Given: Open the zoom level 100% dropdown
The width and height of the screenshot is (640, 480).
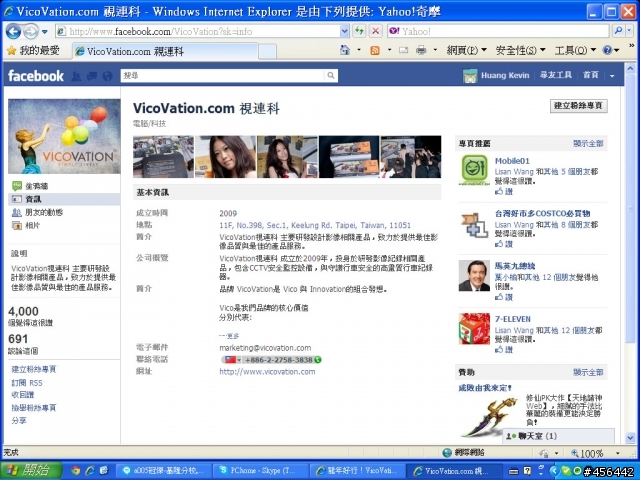Looking at the screenshot, I should tap(618, 453).
